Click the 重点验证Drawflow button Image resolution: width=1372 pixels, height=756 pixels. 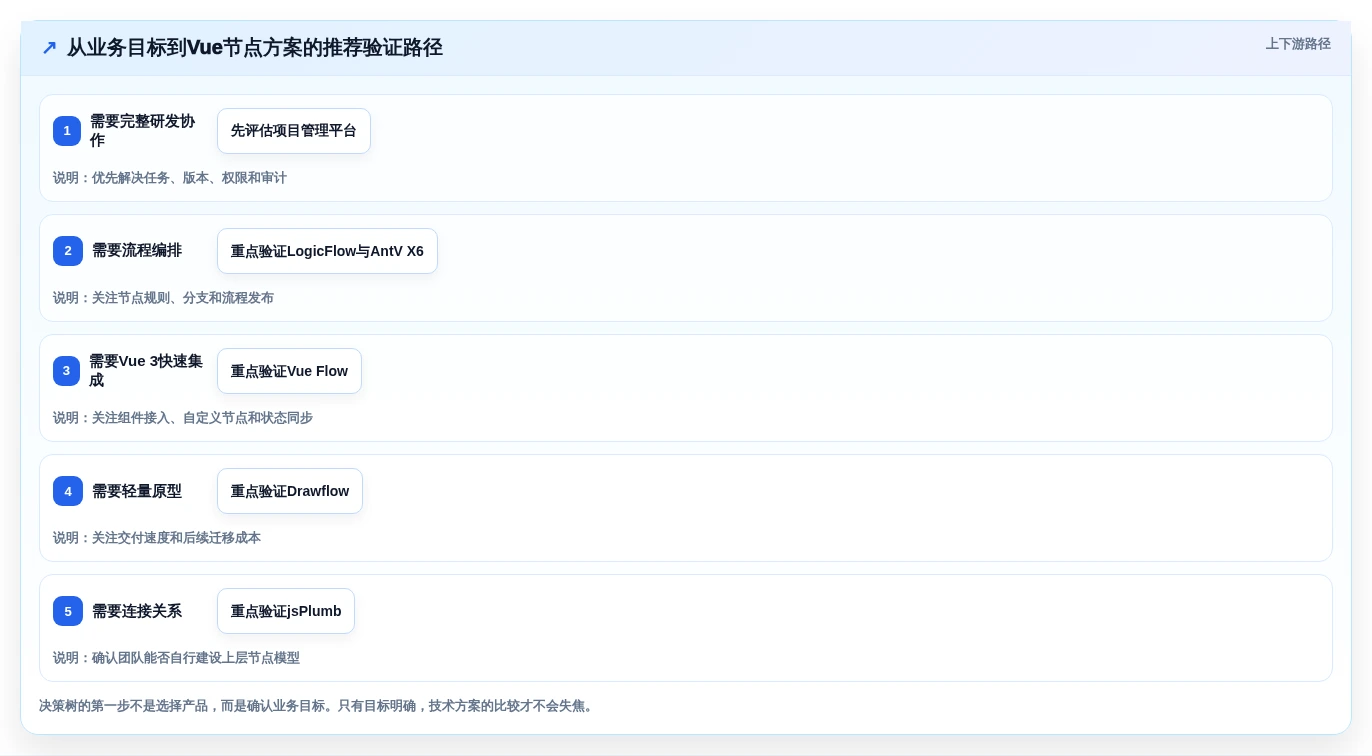click(x=290, y=491)
